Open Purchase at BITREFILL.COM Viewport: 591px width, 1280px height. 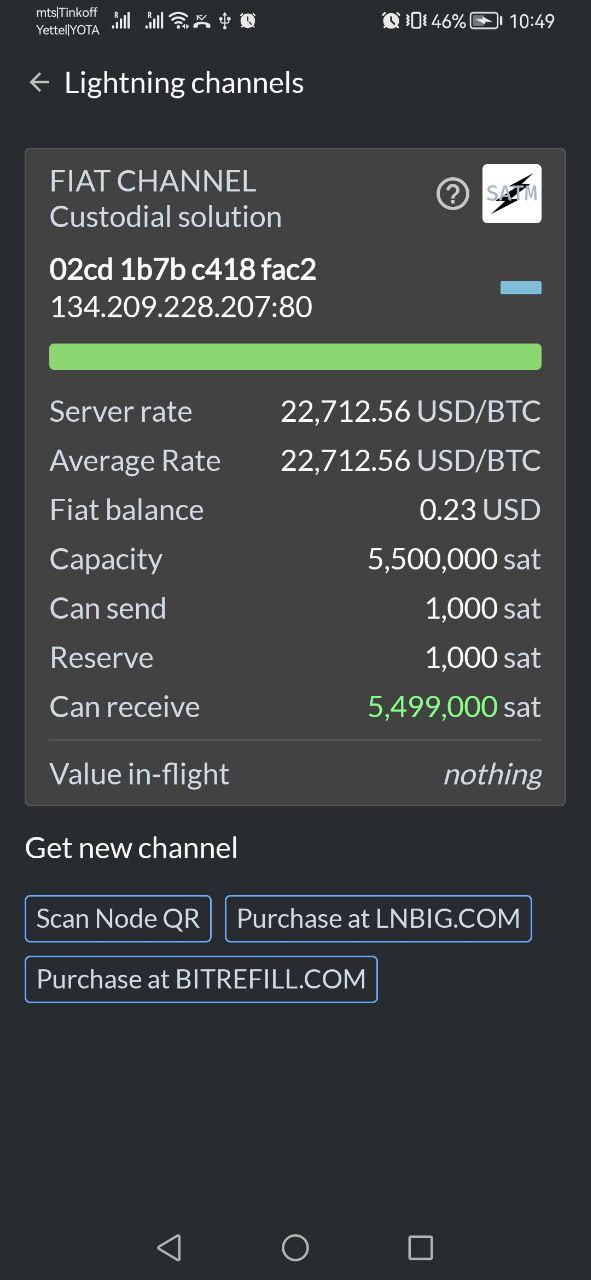point(201,979)
